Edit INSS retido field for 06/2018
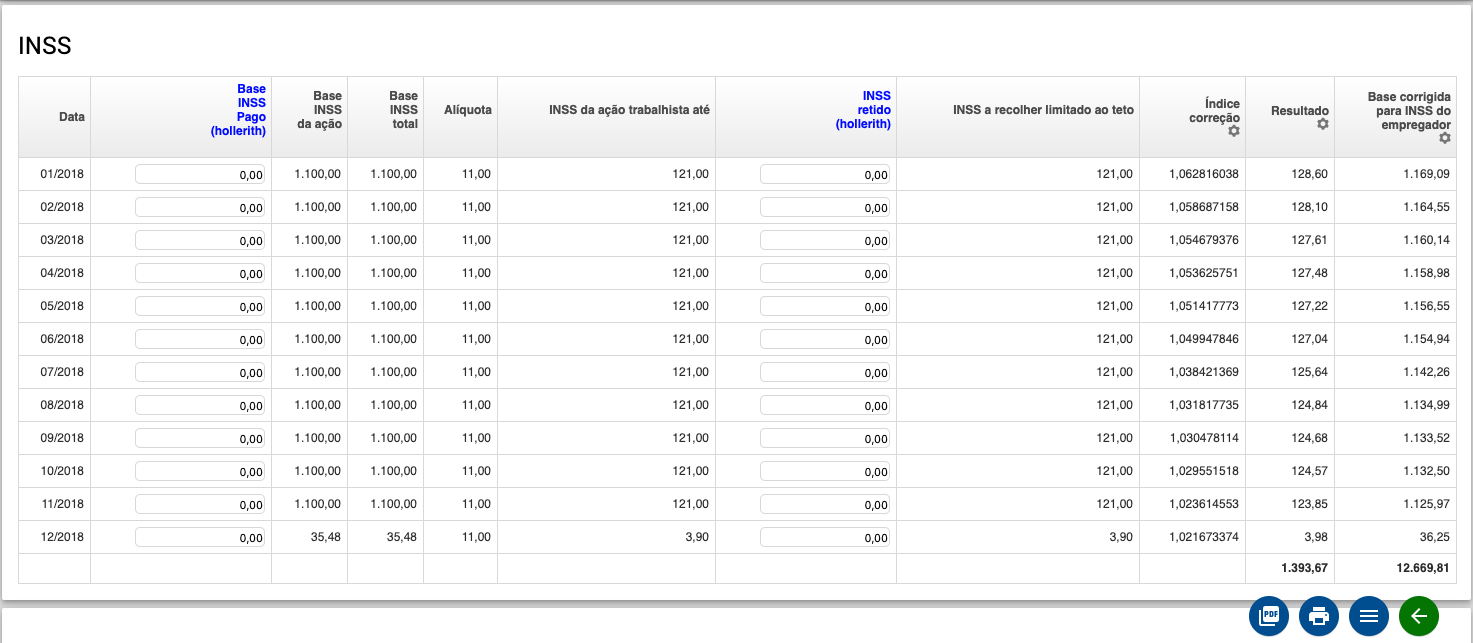This screenshot has width=1473, height=643. point(825,339)
